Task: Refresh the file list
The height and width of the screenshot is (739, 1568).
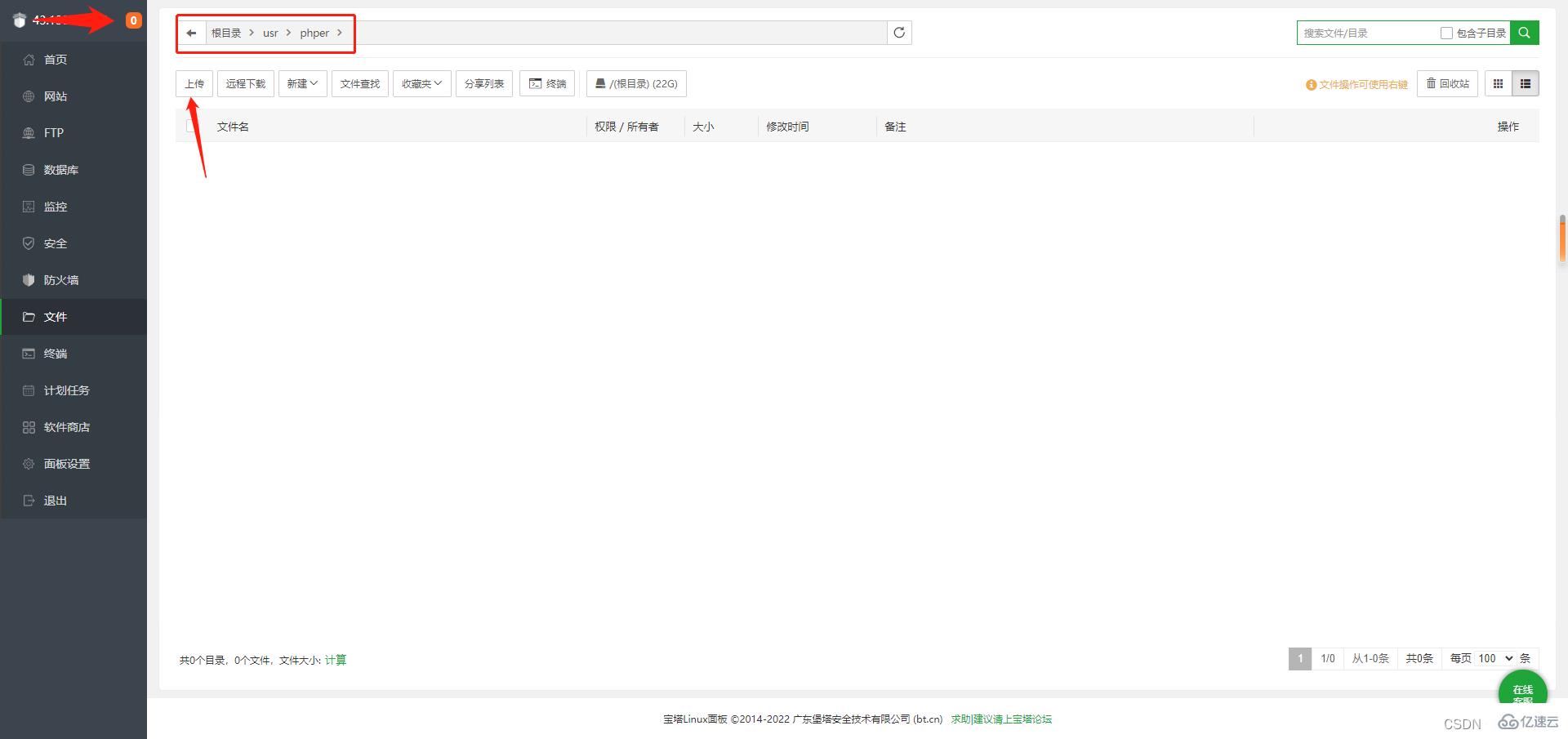Action: pos(899,33)
